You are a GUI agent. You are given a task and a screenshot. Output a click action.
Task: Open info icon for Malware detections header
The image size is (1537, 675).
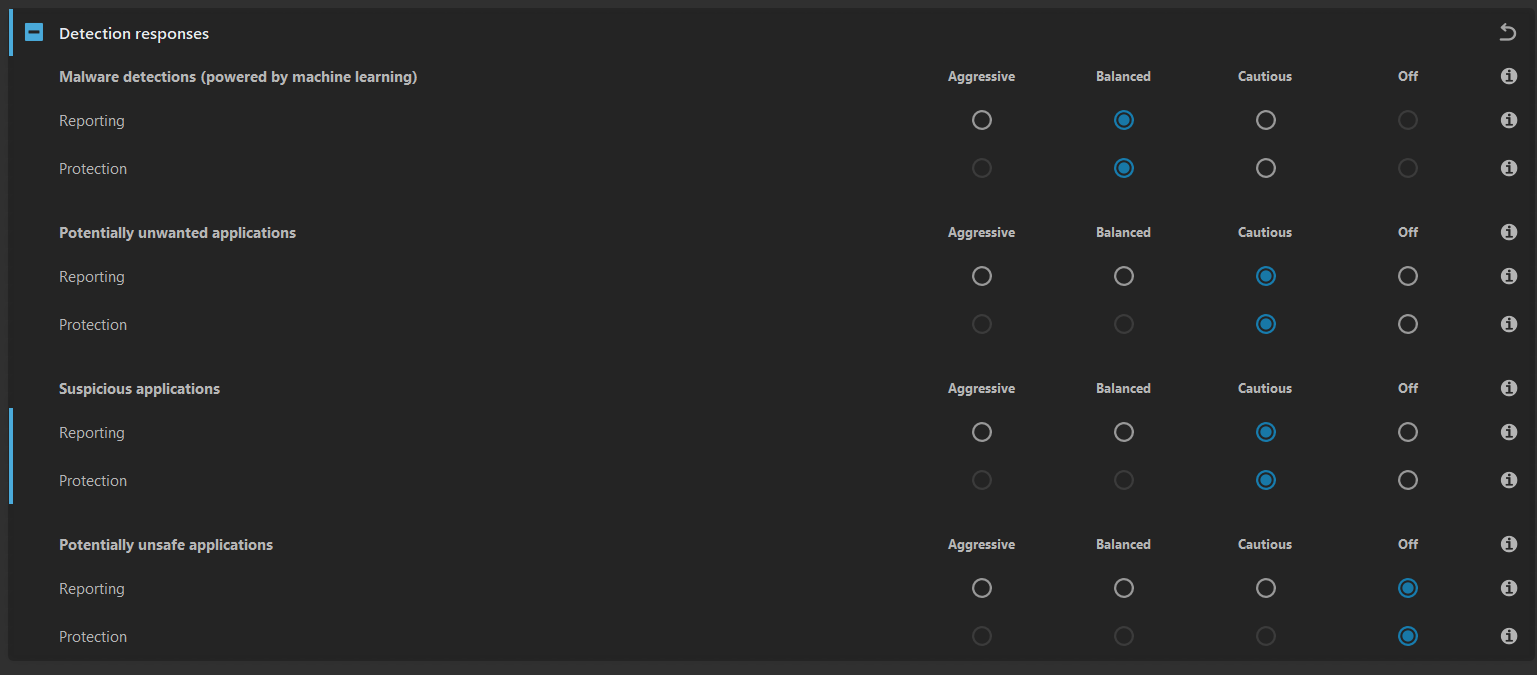point(1509,76)
